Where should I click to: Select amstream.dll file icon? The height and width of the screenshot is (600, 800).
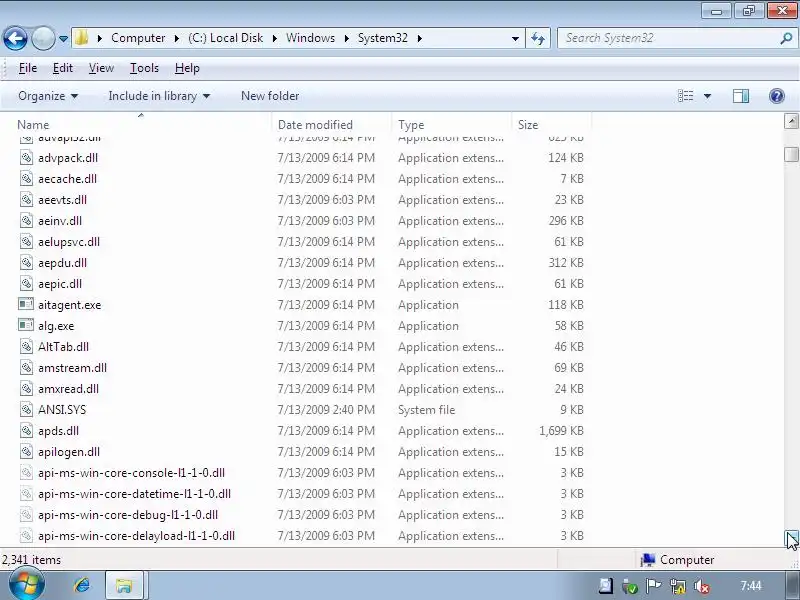[x=26, y=367]
